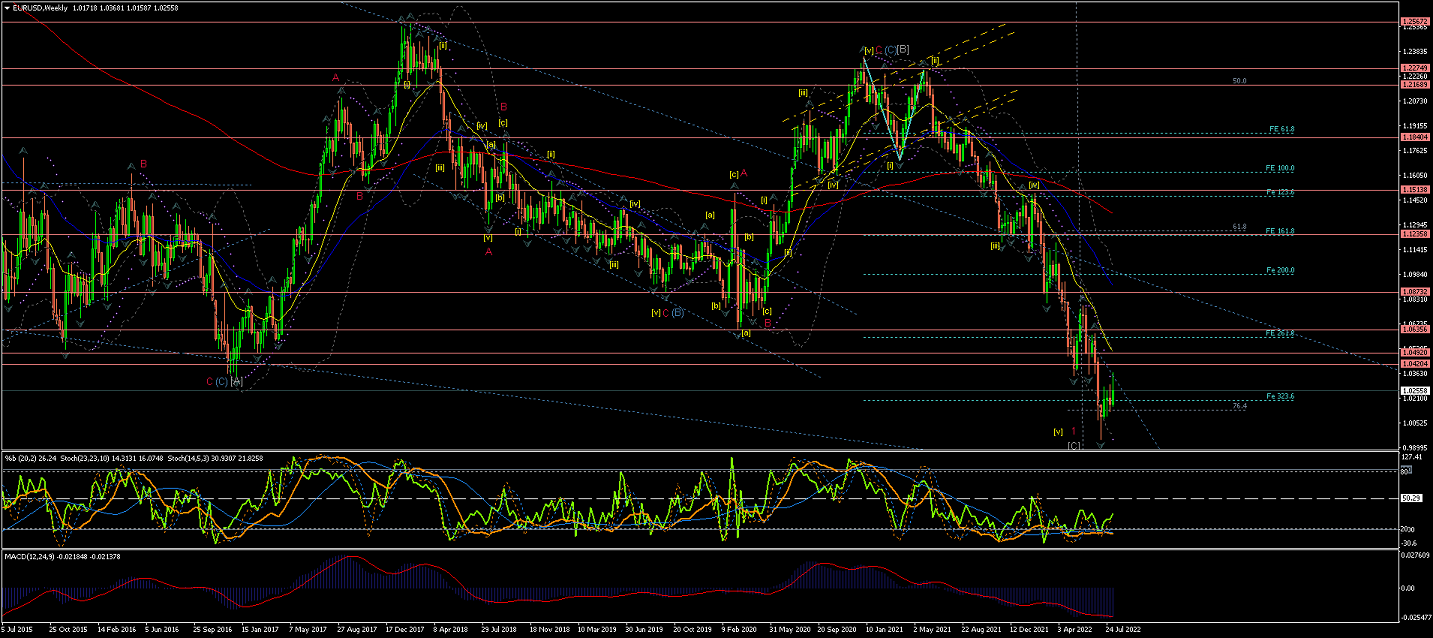Open the EURUSD,Weekly chart menu arrow
Viewport: 1433px width, 638px height.
(6, 7)
